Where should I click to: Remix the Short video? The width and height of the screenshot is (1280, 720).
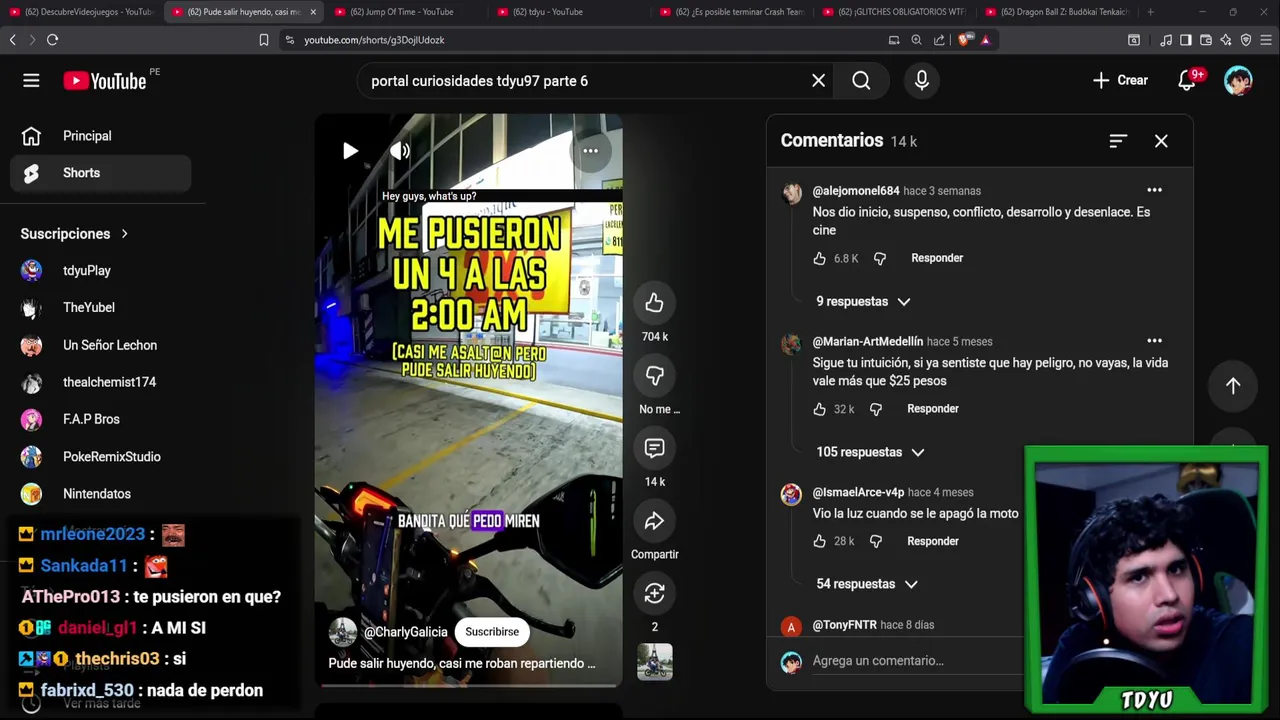(654, 593)
